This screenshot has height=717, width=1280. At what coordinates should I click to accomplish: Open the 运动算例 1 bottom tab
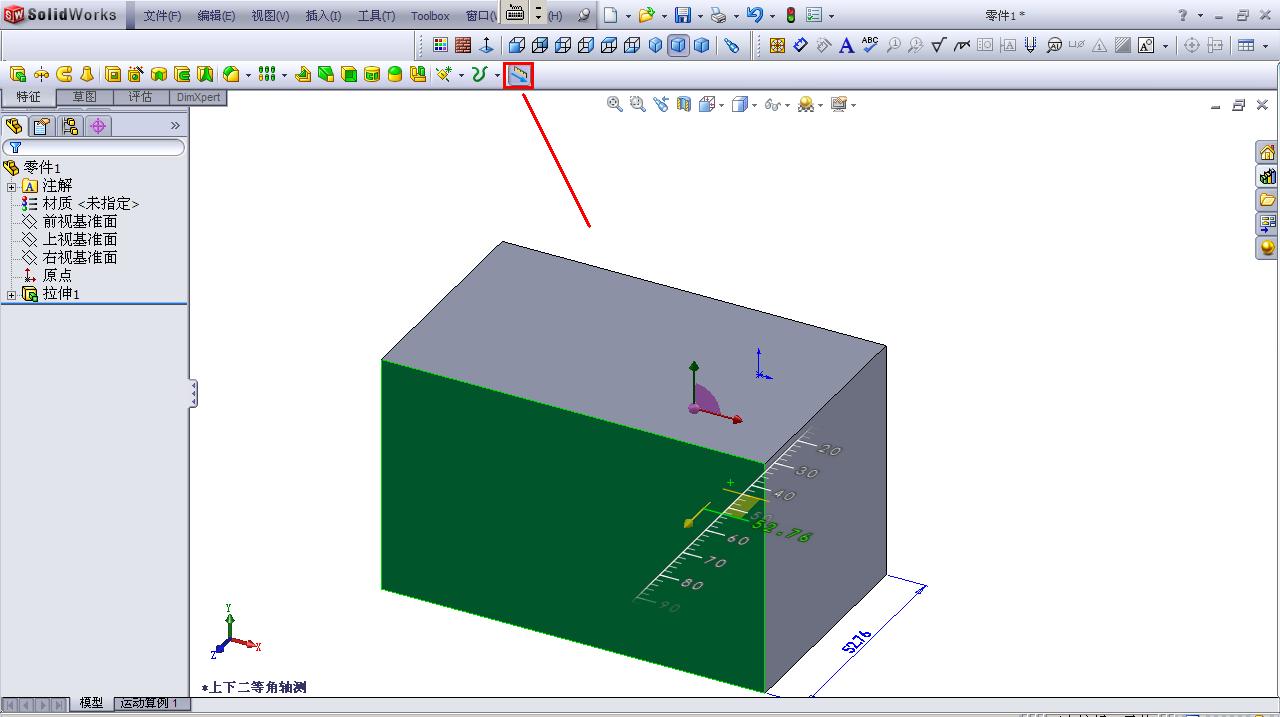[x=149, y=703]
